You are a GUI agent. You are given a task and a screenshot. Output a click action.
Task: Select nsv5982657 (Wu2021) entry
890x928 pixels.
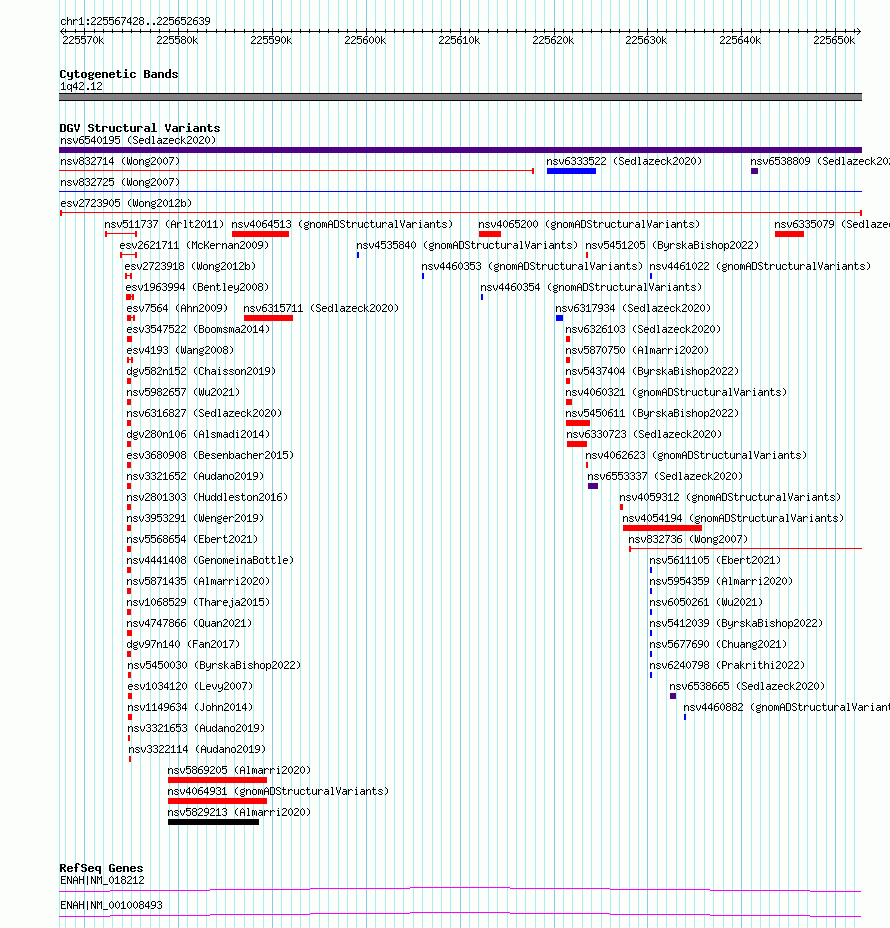point(183,392)
